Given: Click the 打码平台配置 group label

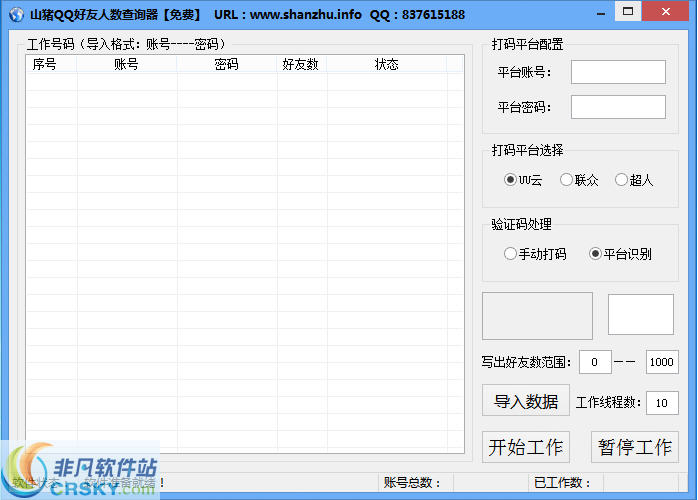Looking at the screenshot, I should pyautogui.click(x=528, y=45).
